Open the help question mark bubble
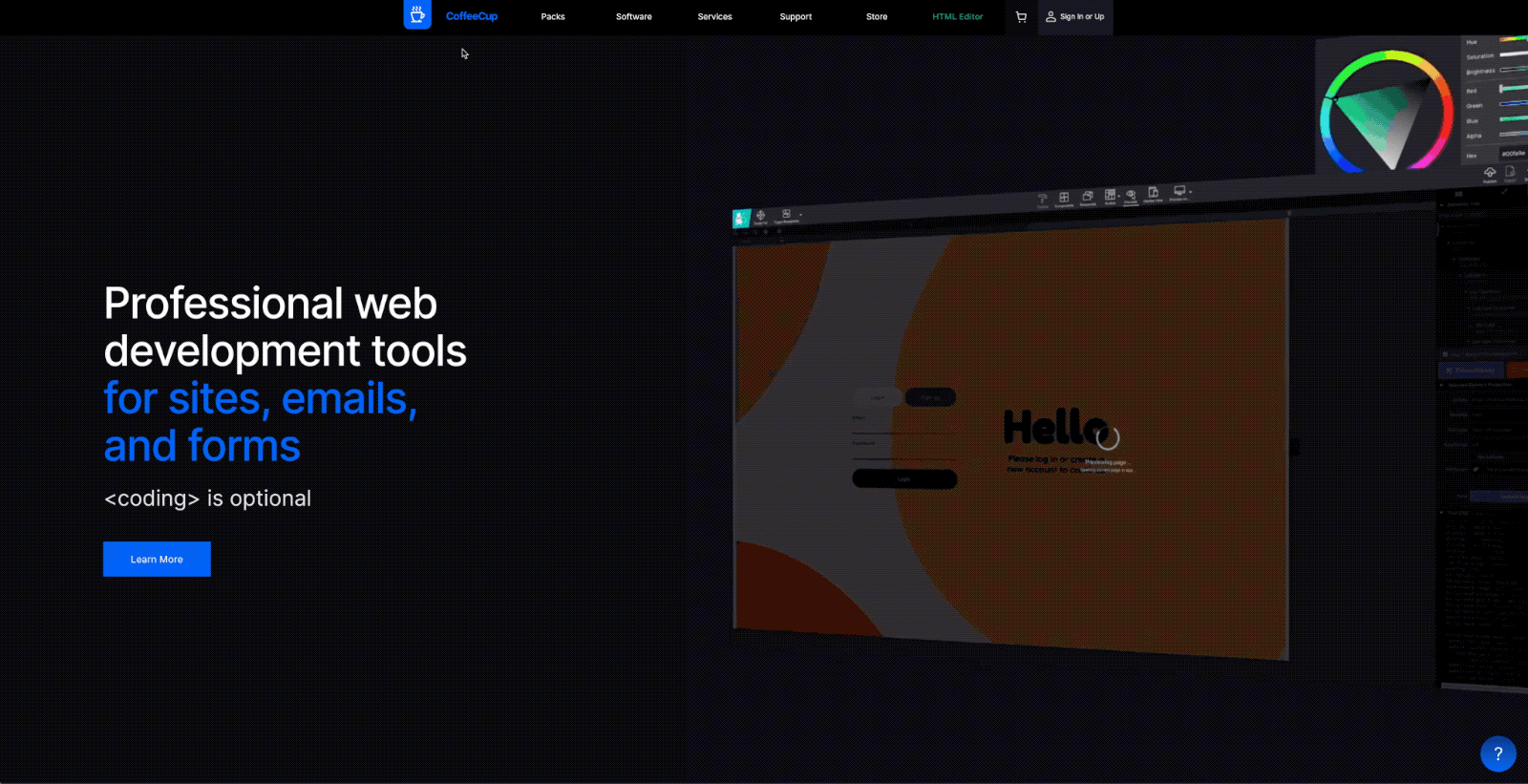Image resolution: width=1528 pixels, height=784 pixels. tap(1497, 753)
